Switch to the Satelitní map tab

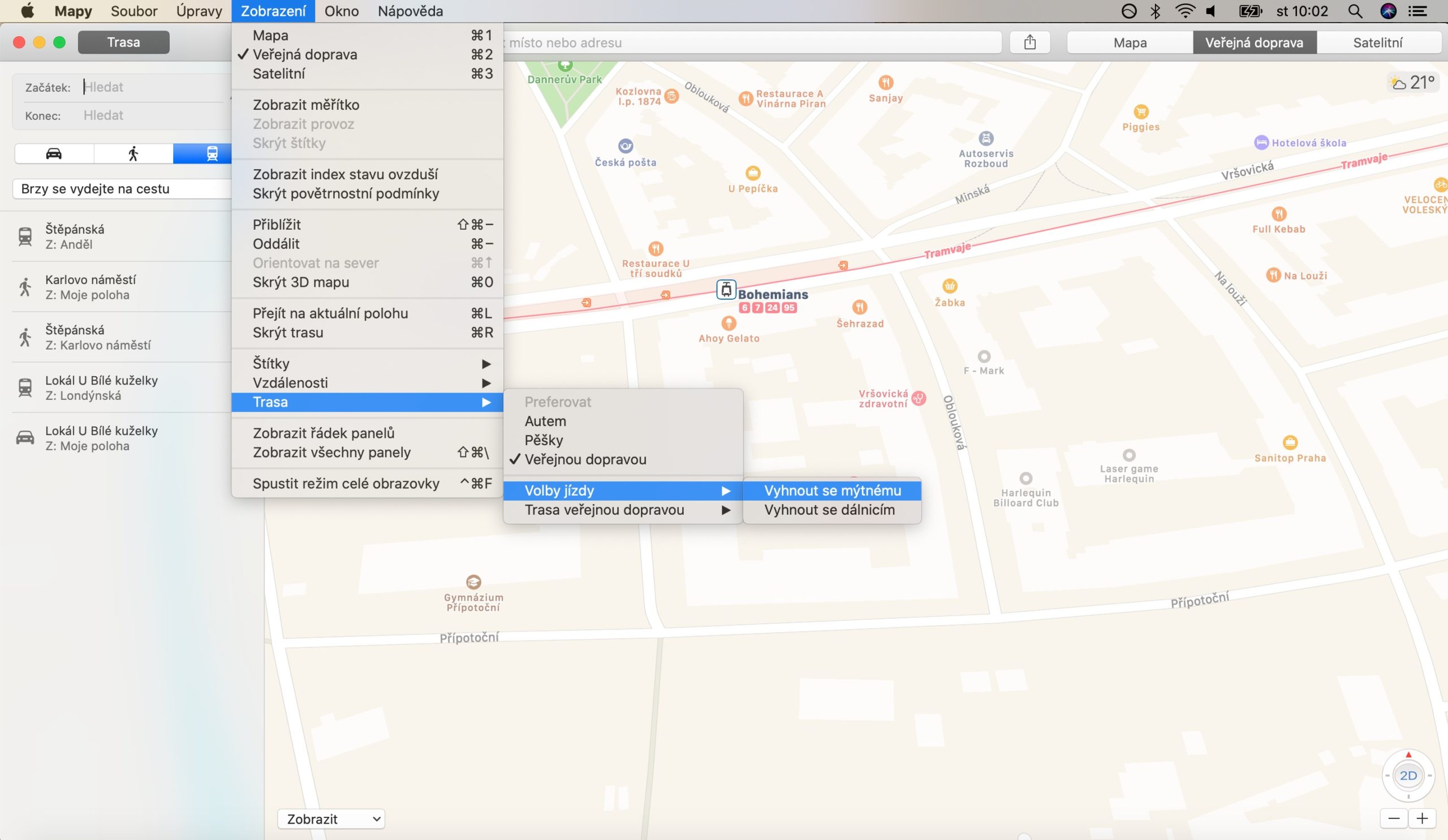pos(1377,42)
